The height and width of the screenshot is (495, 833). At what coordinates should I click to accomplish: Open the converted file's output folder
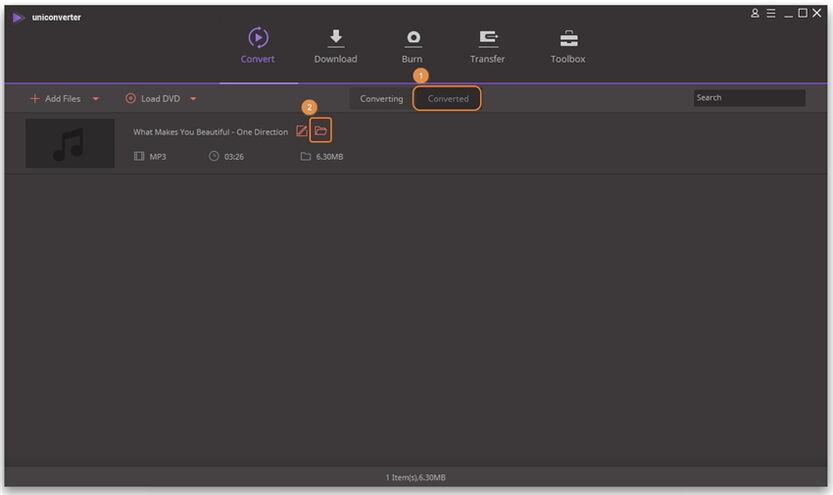(x=320, y=131)
